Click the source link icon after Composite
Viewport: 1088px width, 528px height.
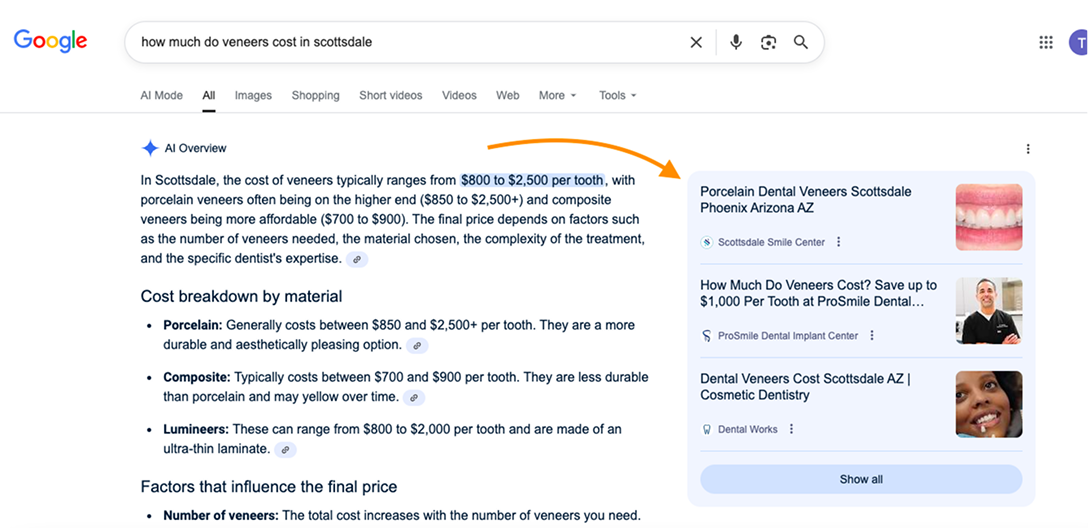click(413, 397)
